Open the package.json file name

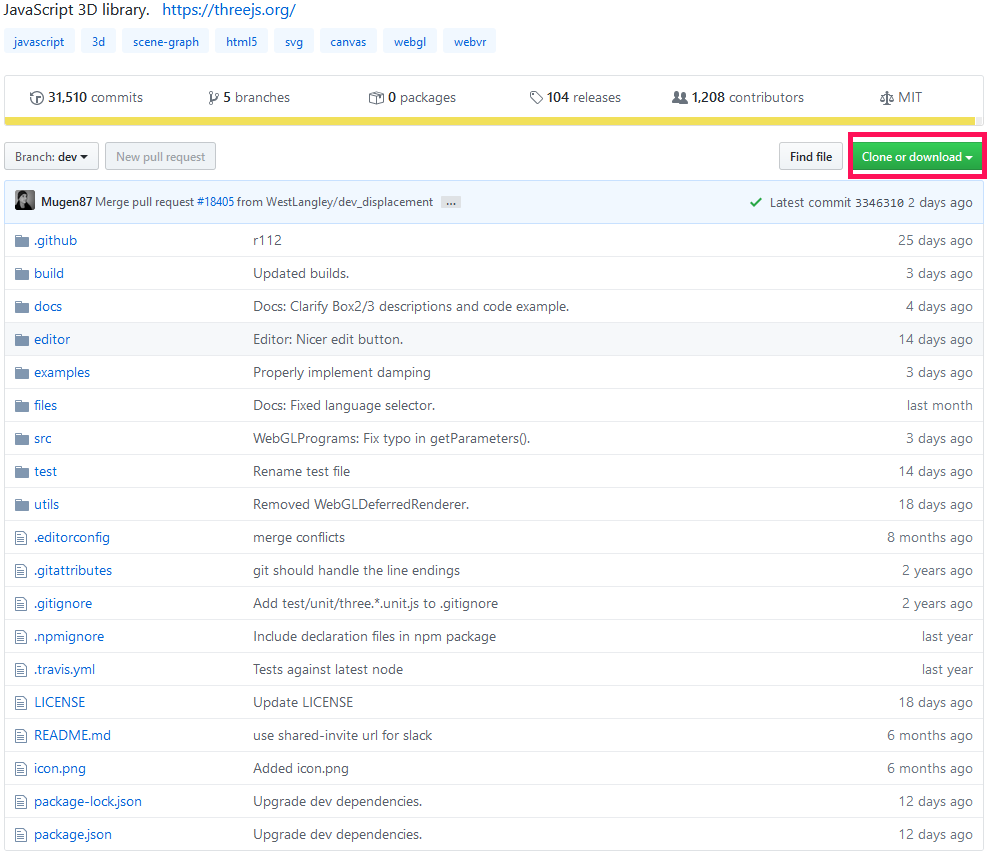(x=72, y=834)
